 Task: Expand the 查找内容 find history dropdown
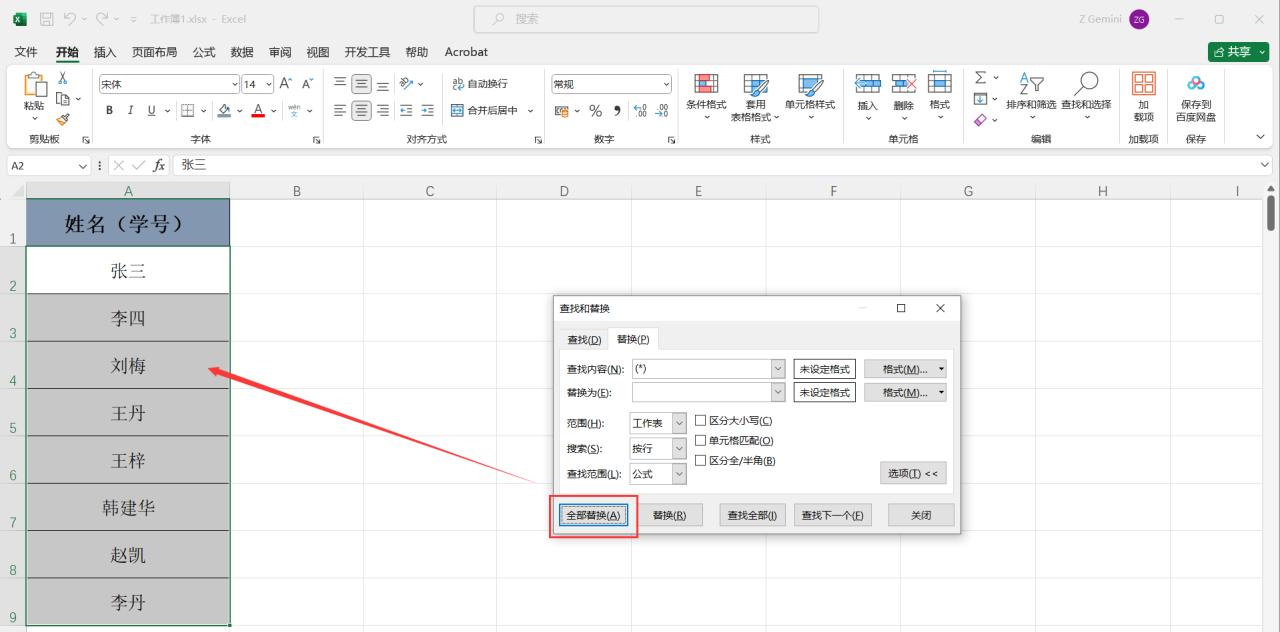coord(778,369)
